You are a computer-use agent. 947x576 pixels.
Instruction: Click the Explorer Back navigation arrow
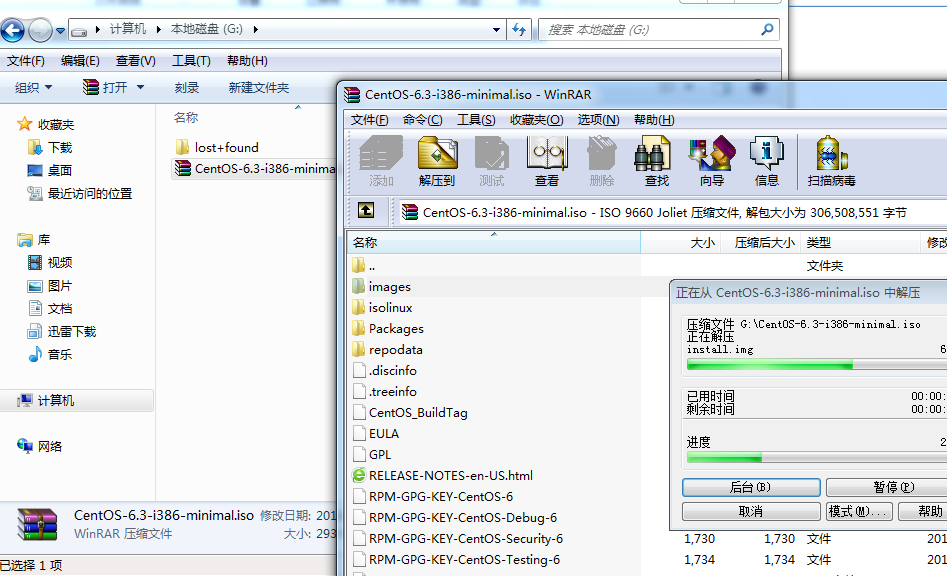[13, 30]
